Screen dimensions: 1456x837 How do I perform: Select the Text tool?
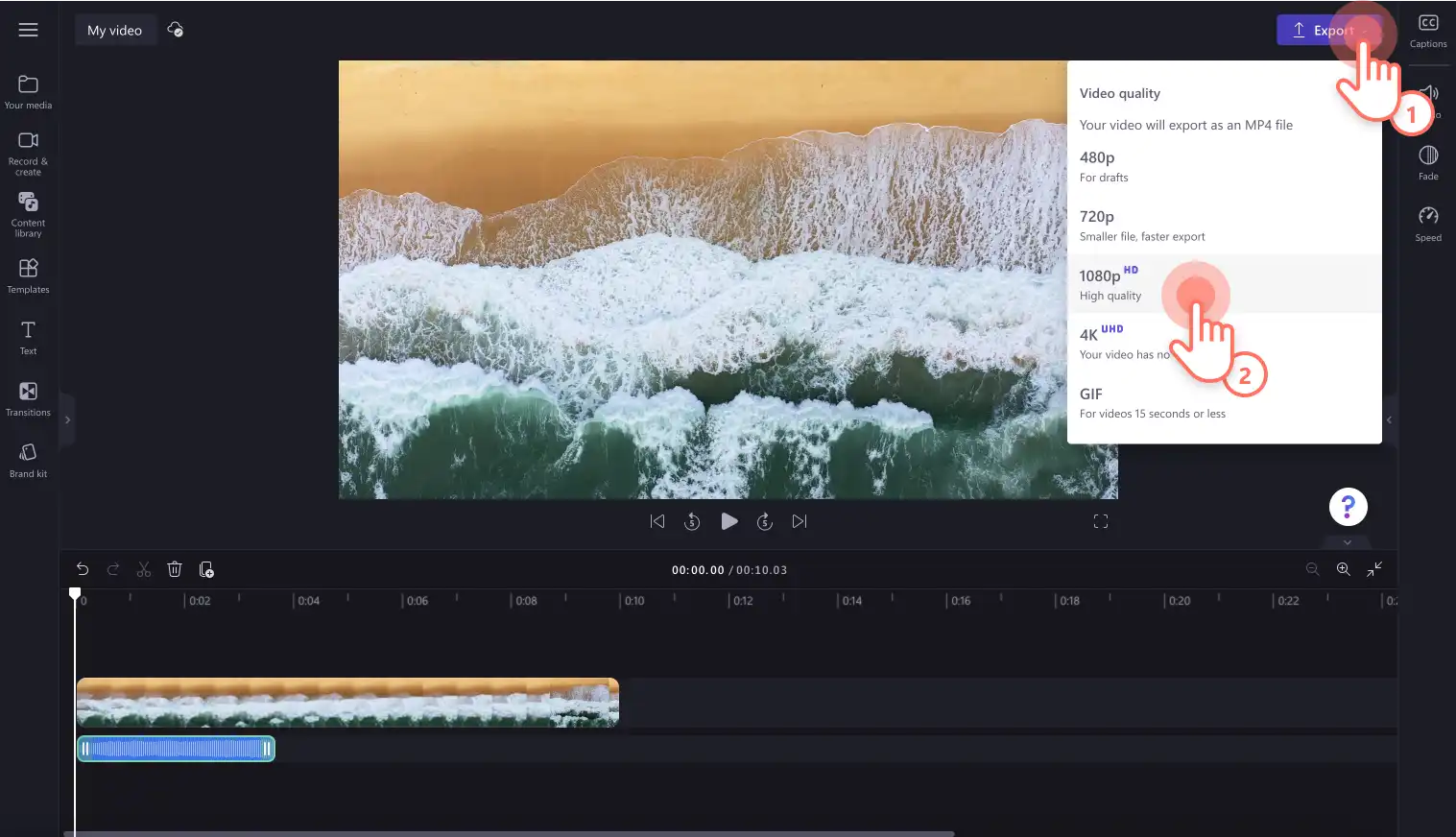click(x=28, y=337)
